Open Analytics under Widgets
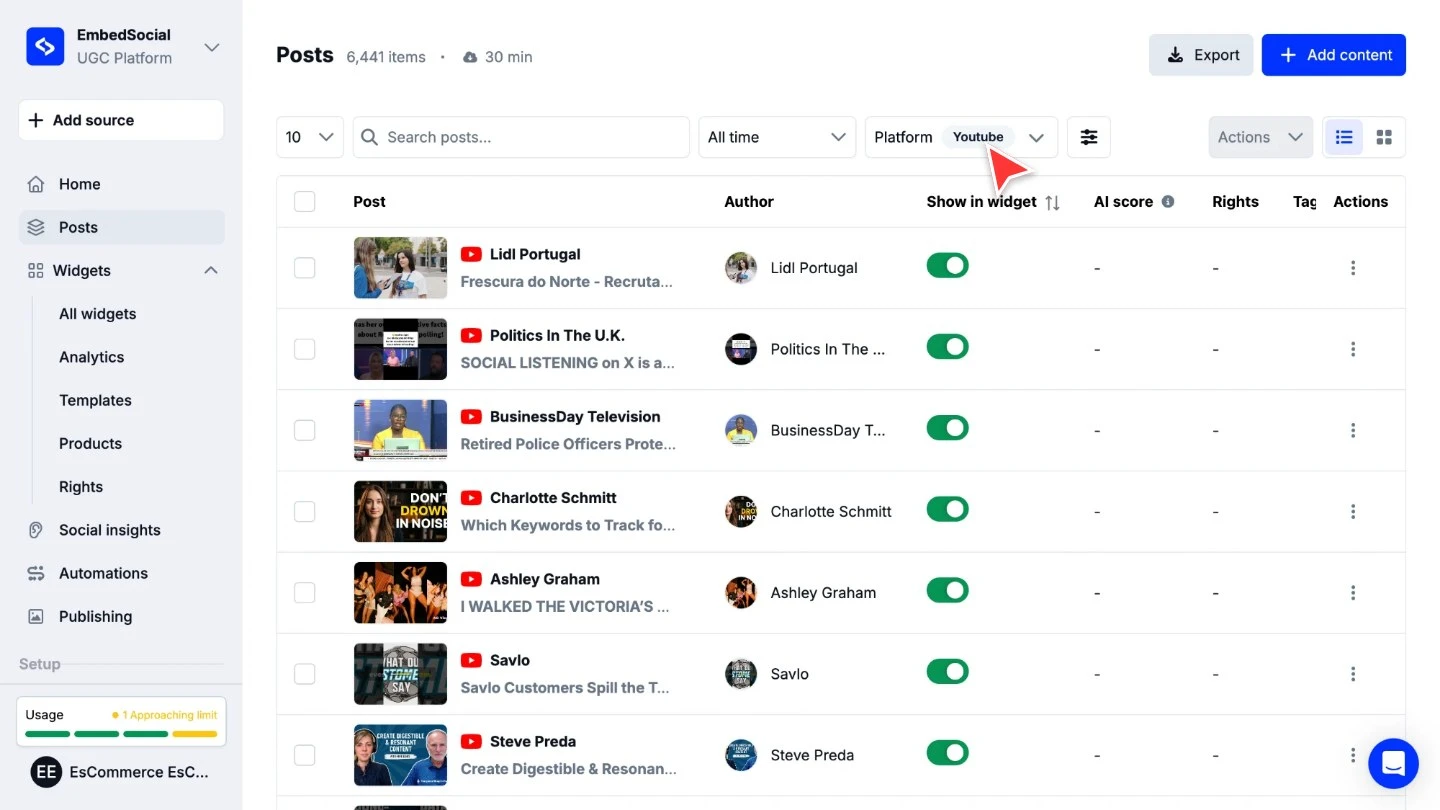The image size is (1440, 810). 91,357
